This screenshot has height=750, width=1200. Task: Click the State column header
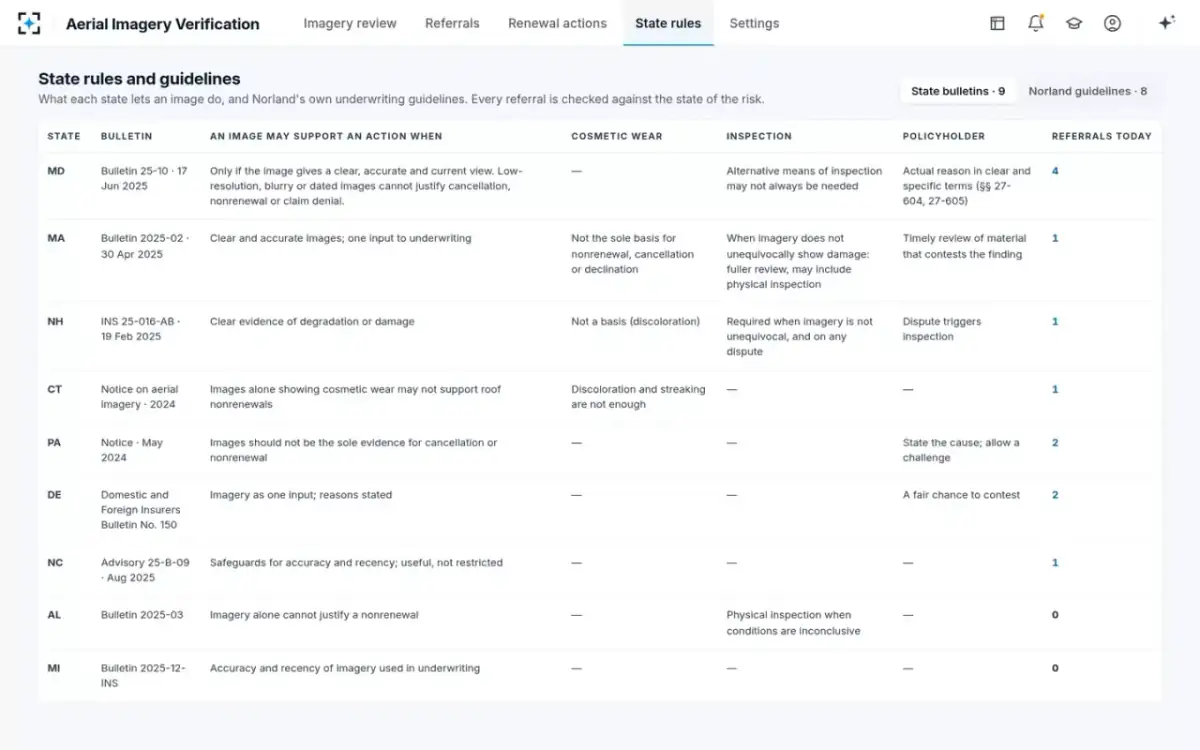point(64,136)
